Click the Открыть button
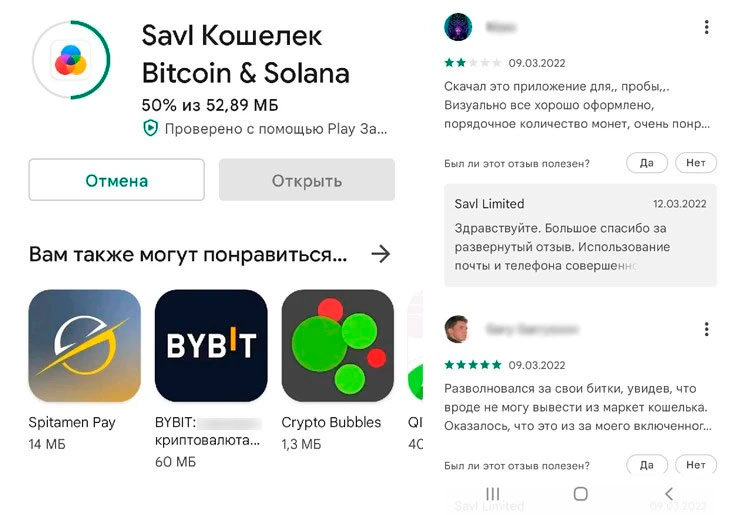This screenshot has width=738, height=515. tap(307, 180)
